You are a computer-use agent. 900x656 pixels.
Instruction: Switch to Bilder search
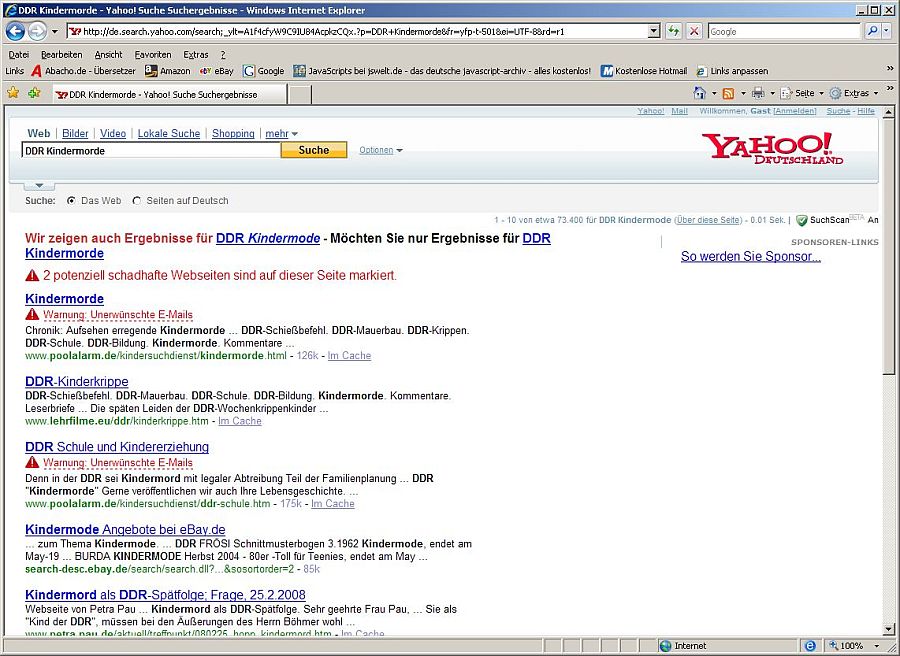click(x=75, y=134)
